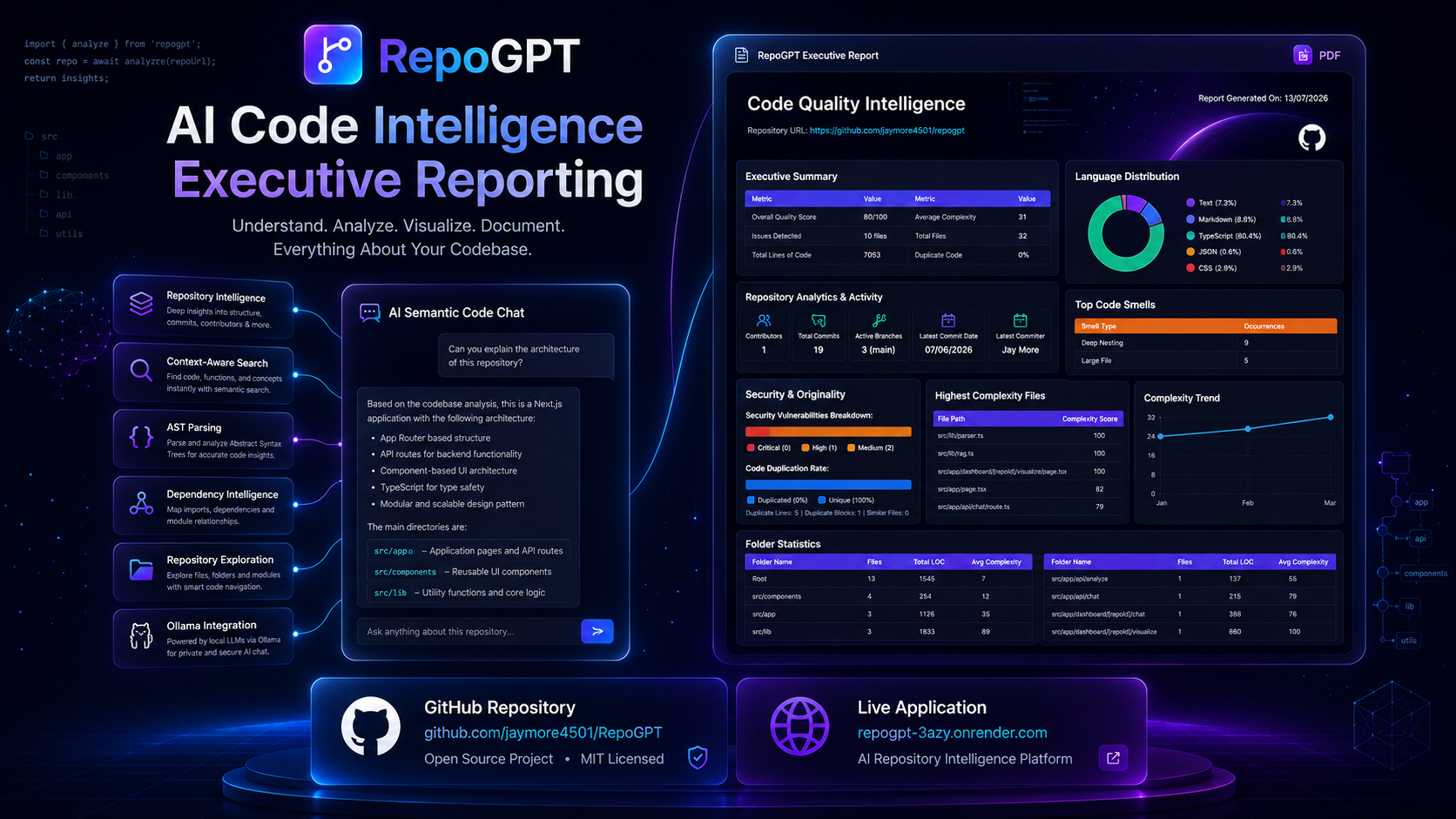Open the Repository Exploration folder icon
Viewport: 1456px width, 819px height.
click(x=141, y=569)
